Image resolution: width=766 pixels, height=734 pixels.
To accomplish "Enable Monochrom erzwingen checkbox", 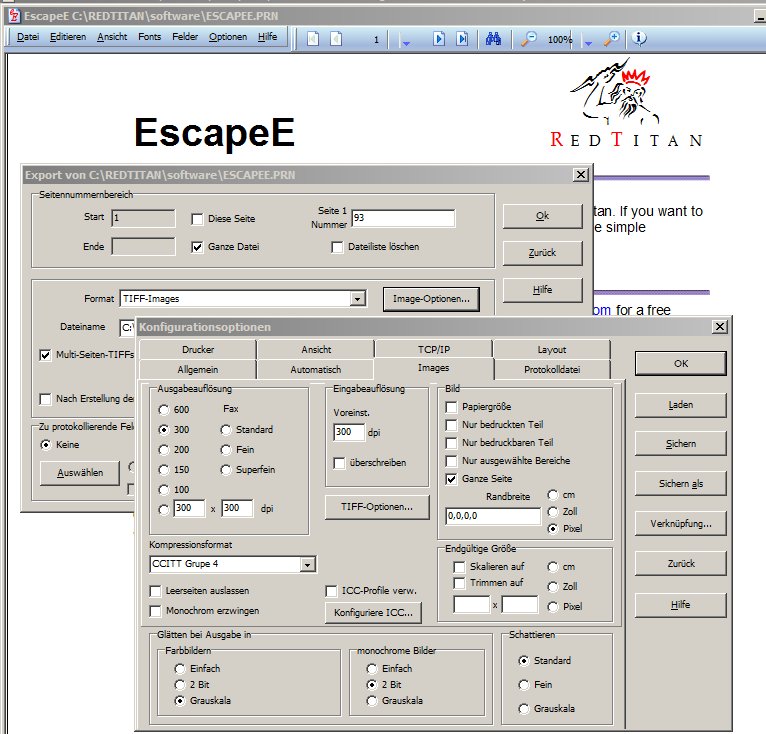I will coord(155,611).
